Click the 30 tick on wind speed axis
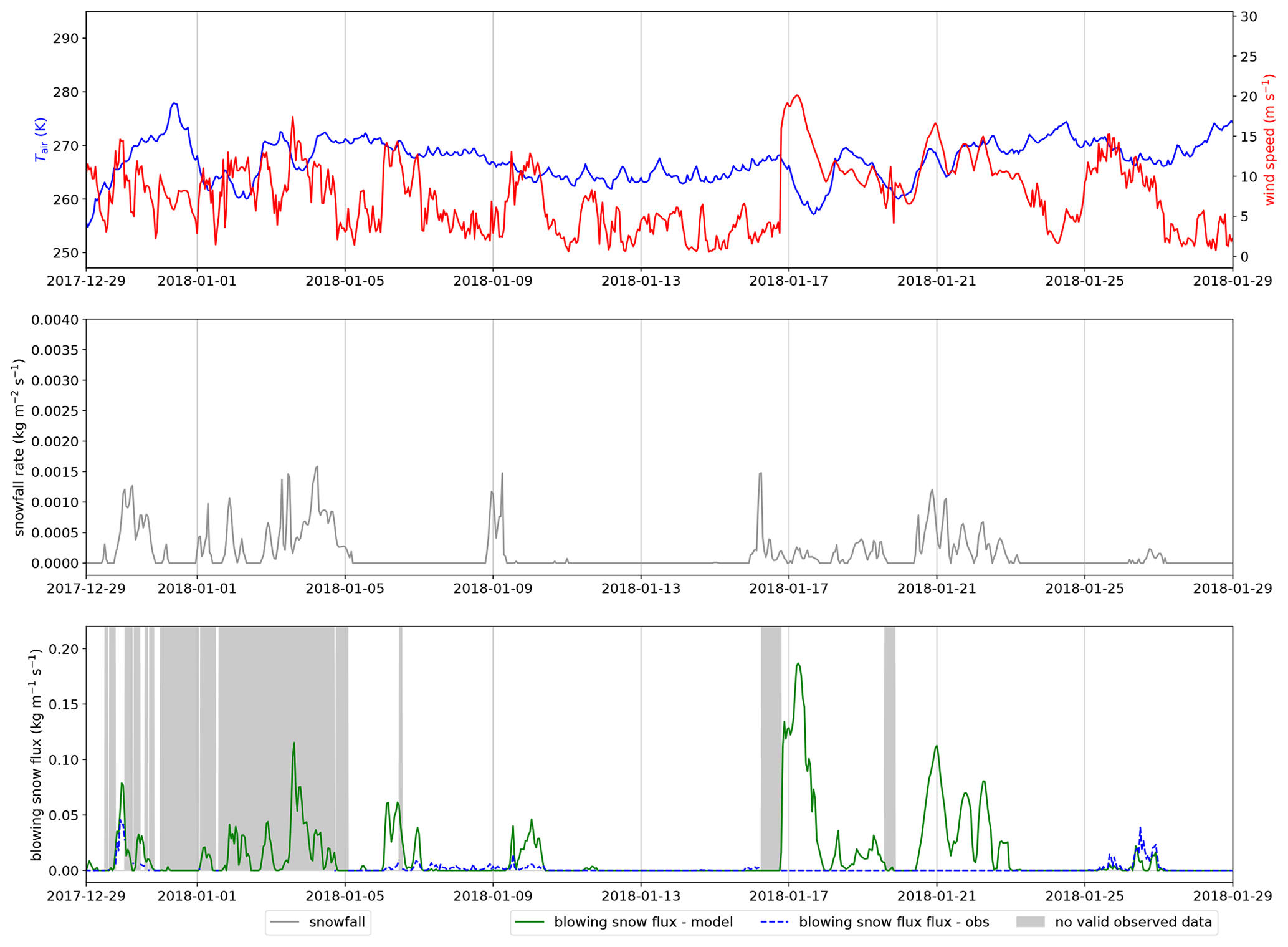This screenshot has width=1288, height=947. pyautogui.click(x=1248, y=17)
